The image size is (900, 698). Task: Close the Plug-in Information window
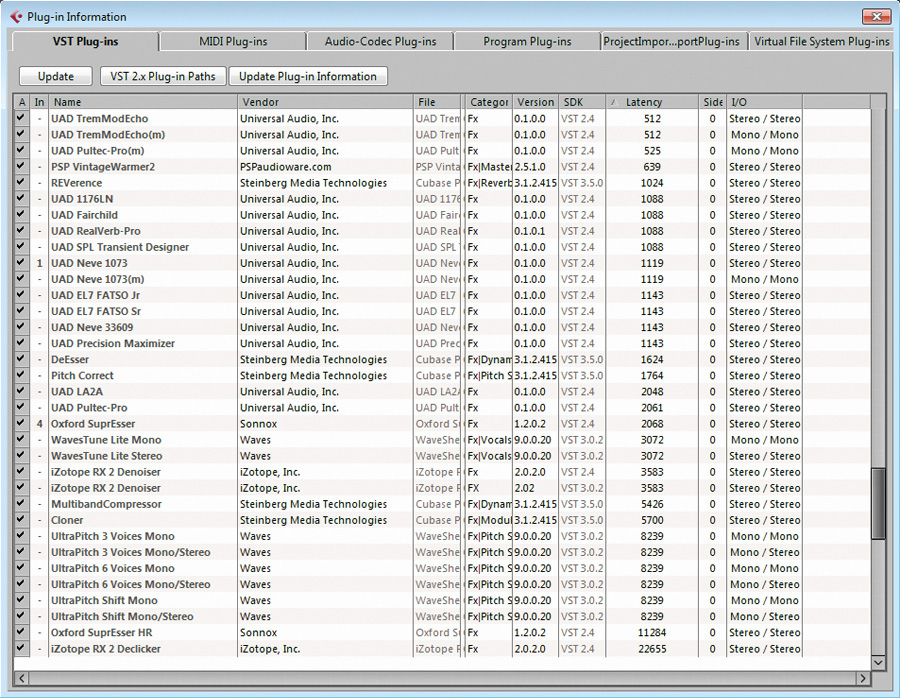(876, 17)
